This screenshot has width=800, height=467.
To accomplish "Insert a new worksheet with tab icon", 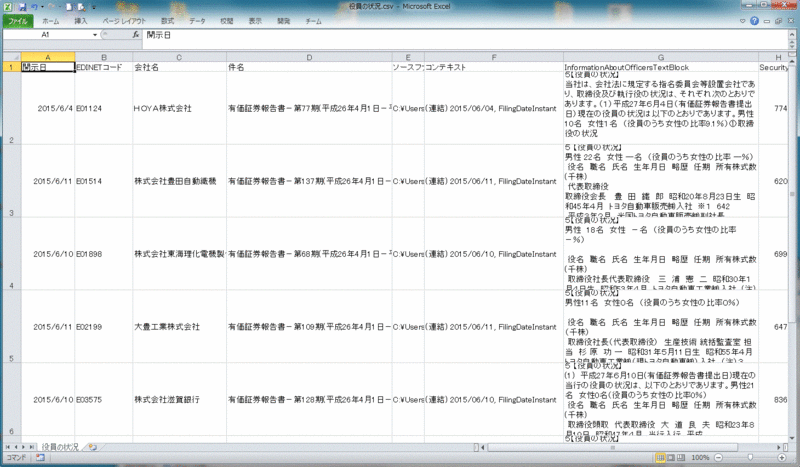I will (92, 447).
